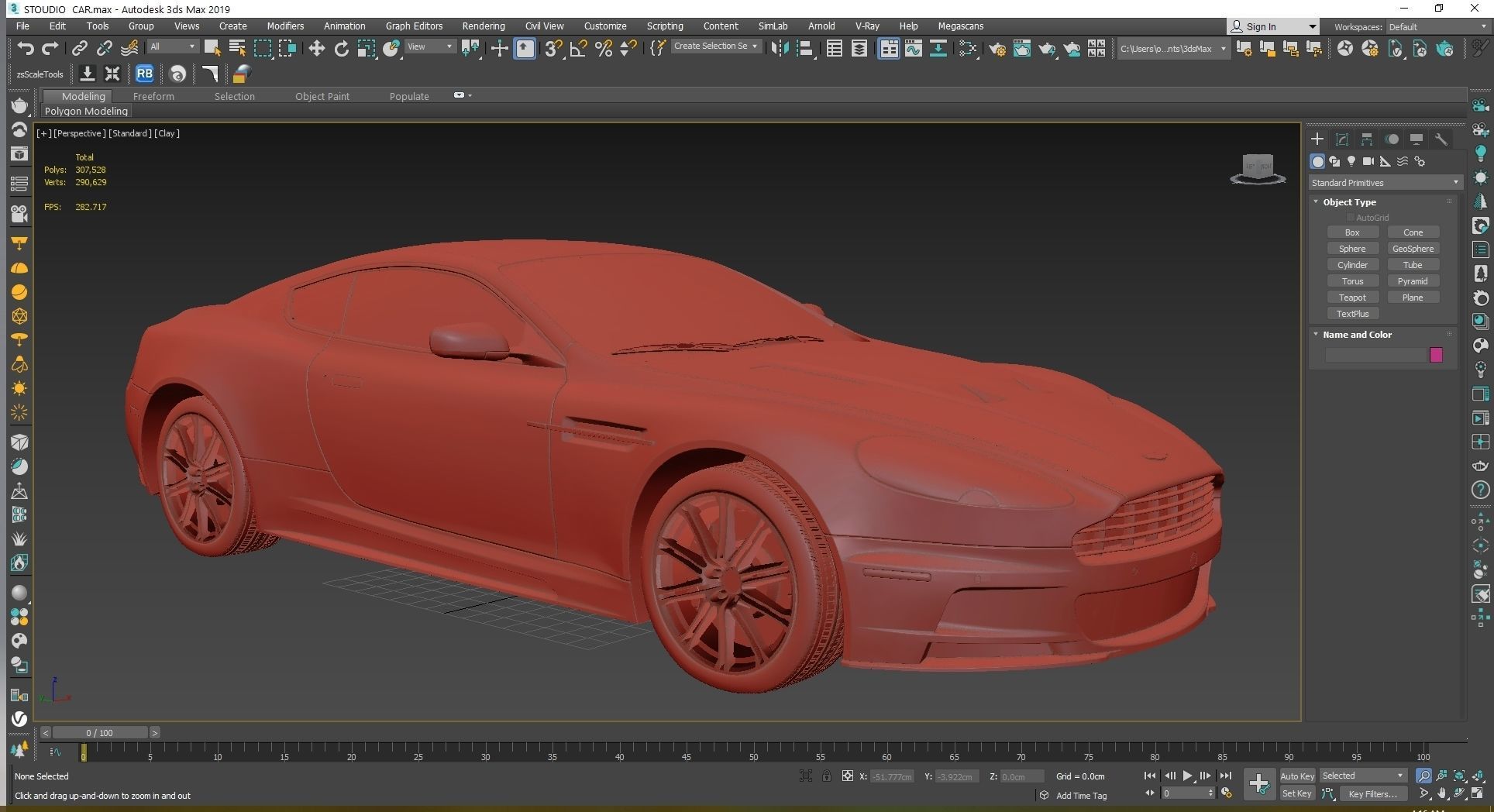Choose the Select by Name tool

coord(237,48)
